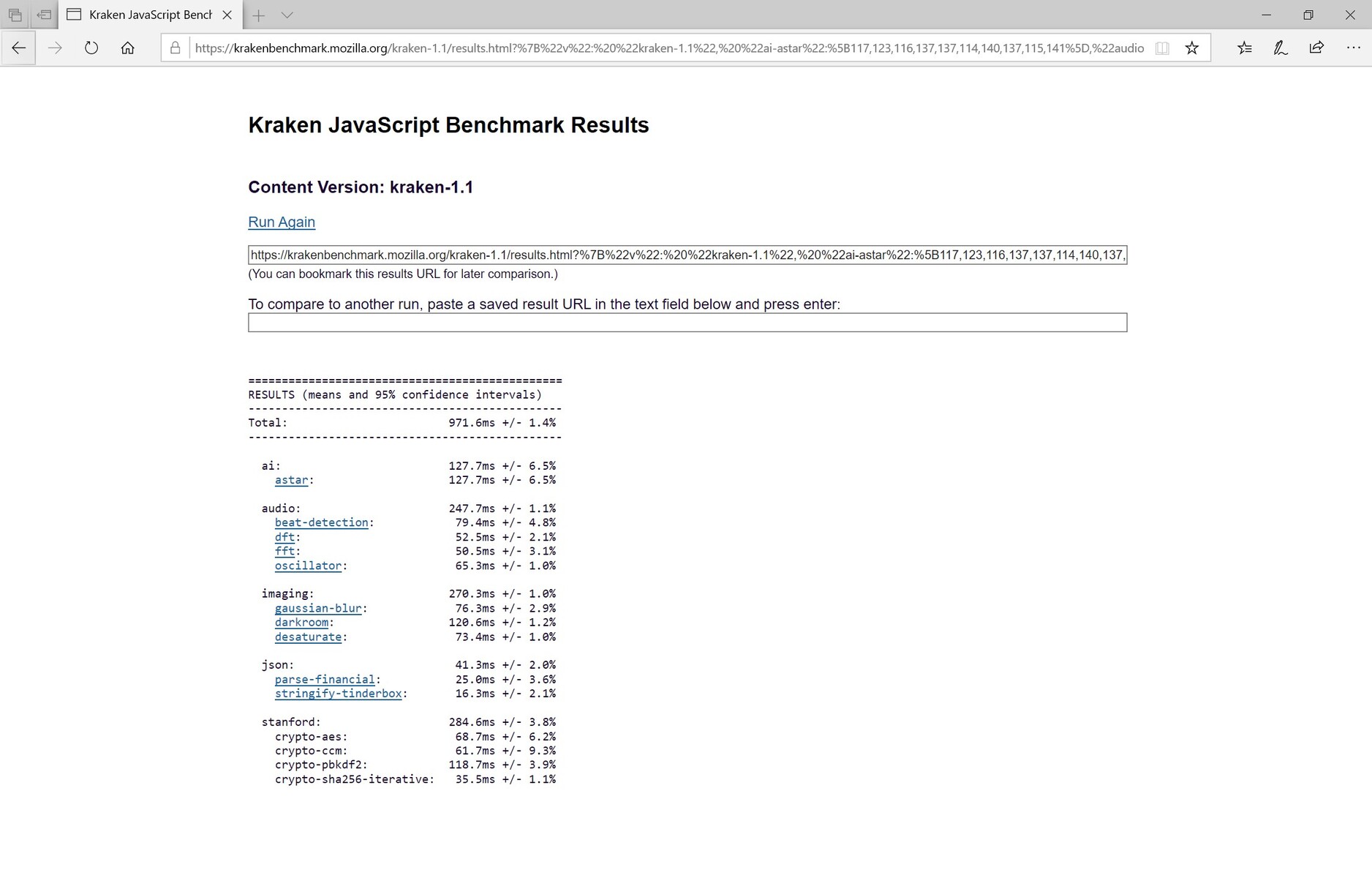
Task: Open the astar test link
Action: tap(291, 480)
